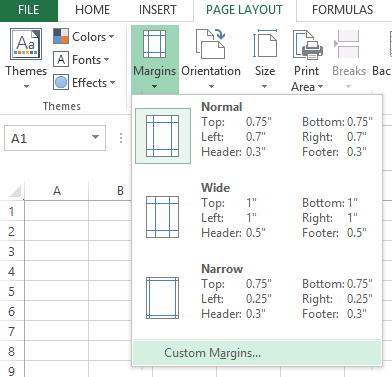Open the Orientation page icon
This screenshot has height=377, width=392.
click(x=210, y=44)
